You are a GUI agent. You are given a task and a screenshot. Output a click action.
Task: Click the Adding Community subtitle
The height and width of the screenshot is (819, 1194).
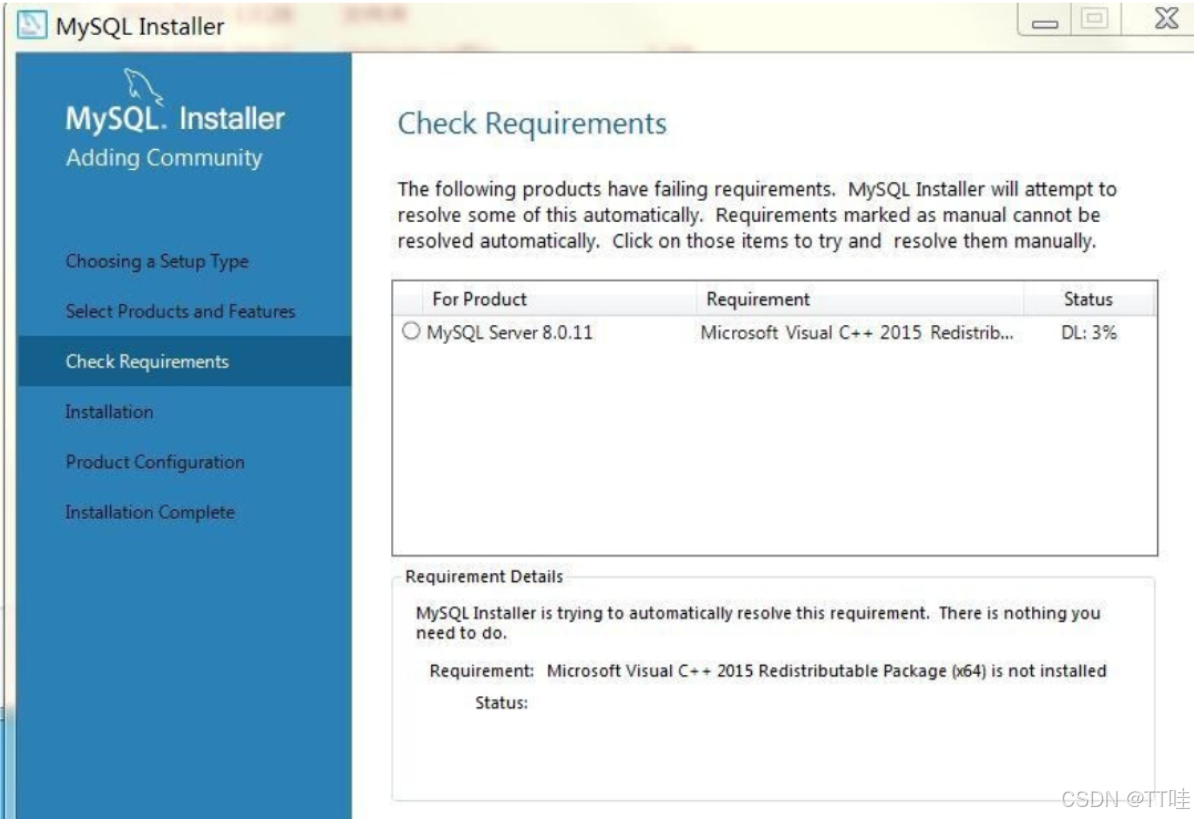164,158
